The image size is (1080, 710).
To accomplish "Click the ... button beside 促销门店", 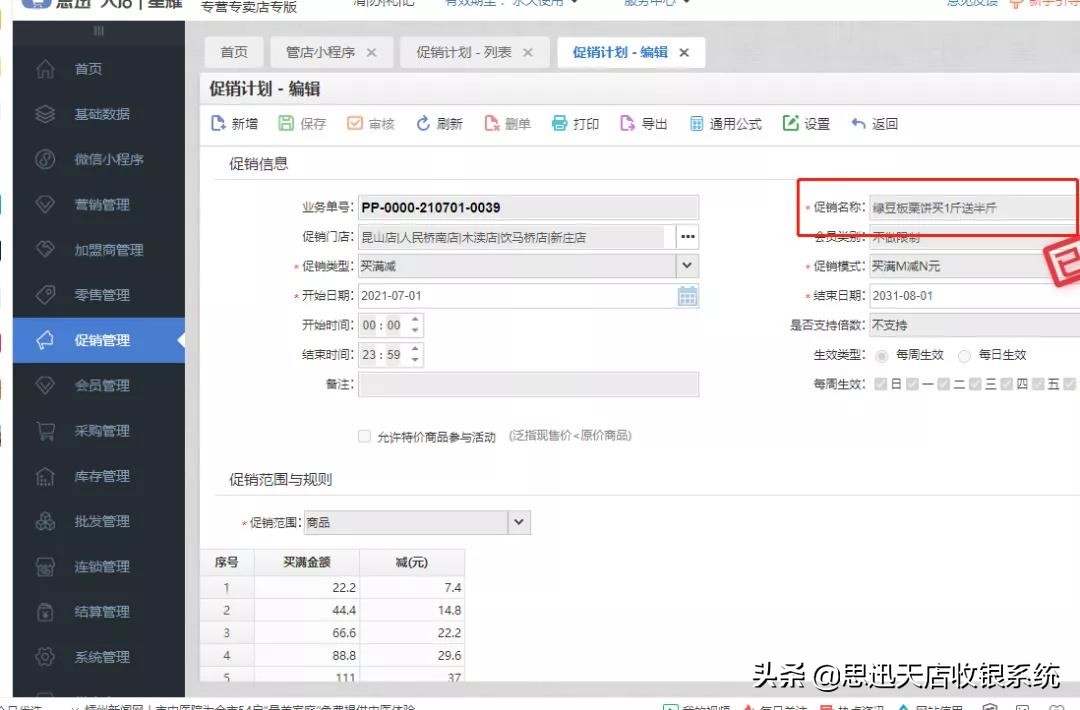I will click(x=687, y=236).
